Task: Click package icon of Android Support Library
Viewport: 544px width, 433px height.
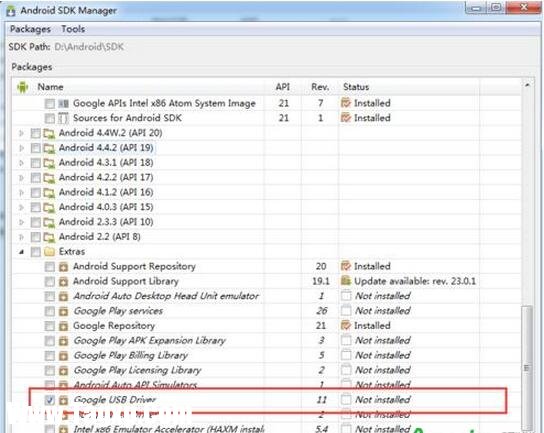Action: [x=63, y=281]
